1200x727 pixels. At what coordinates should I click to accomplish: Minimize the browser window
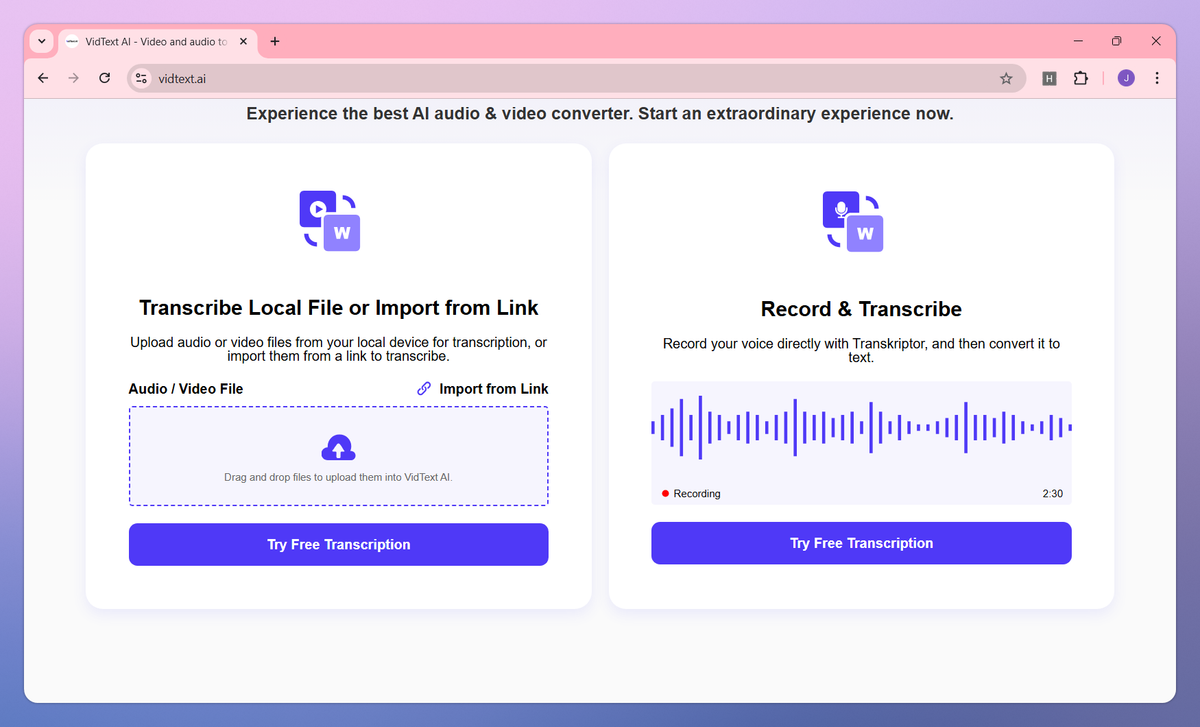tap(1079, 41)
